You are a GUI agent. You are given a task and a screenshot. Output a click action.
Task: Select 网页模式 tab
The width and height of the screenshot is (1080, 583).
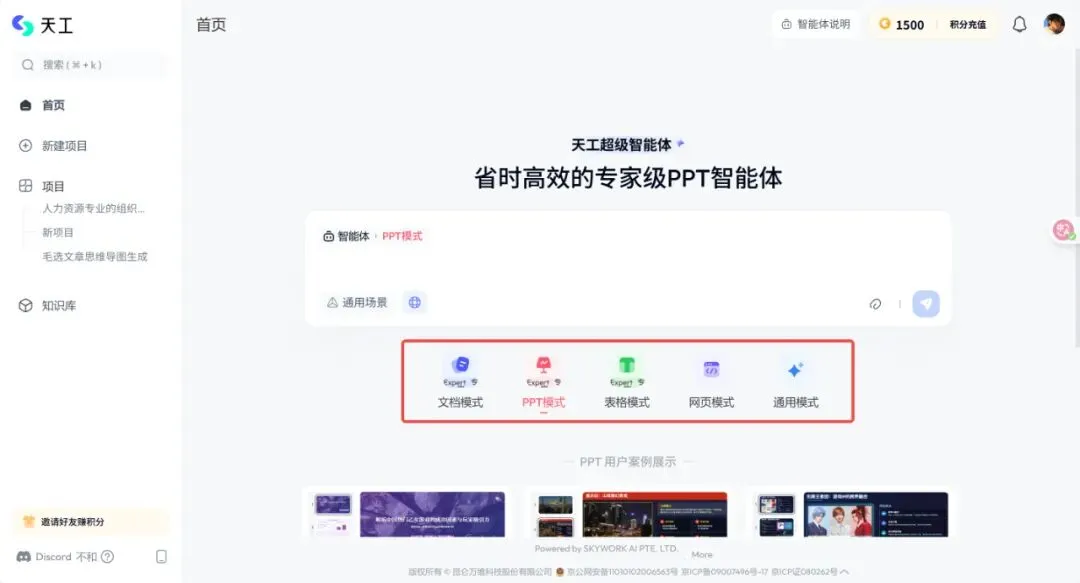pyautogui.click(x=712, y=384)
